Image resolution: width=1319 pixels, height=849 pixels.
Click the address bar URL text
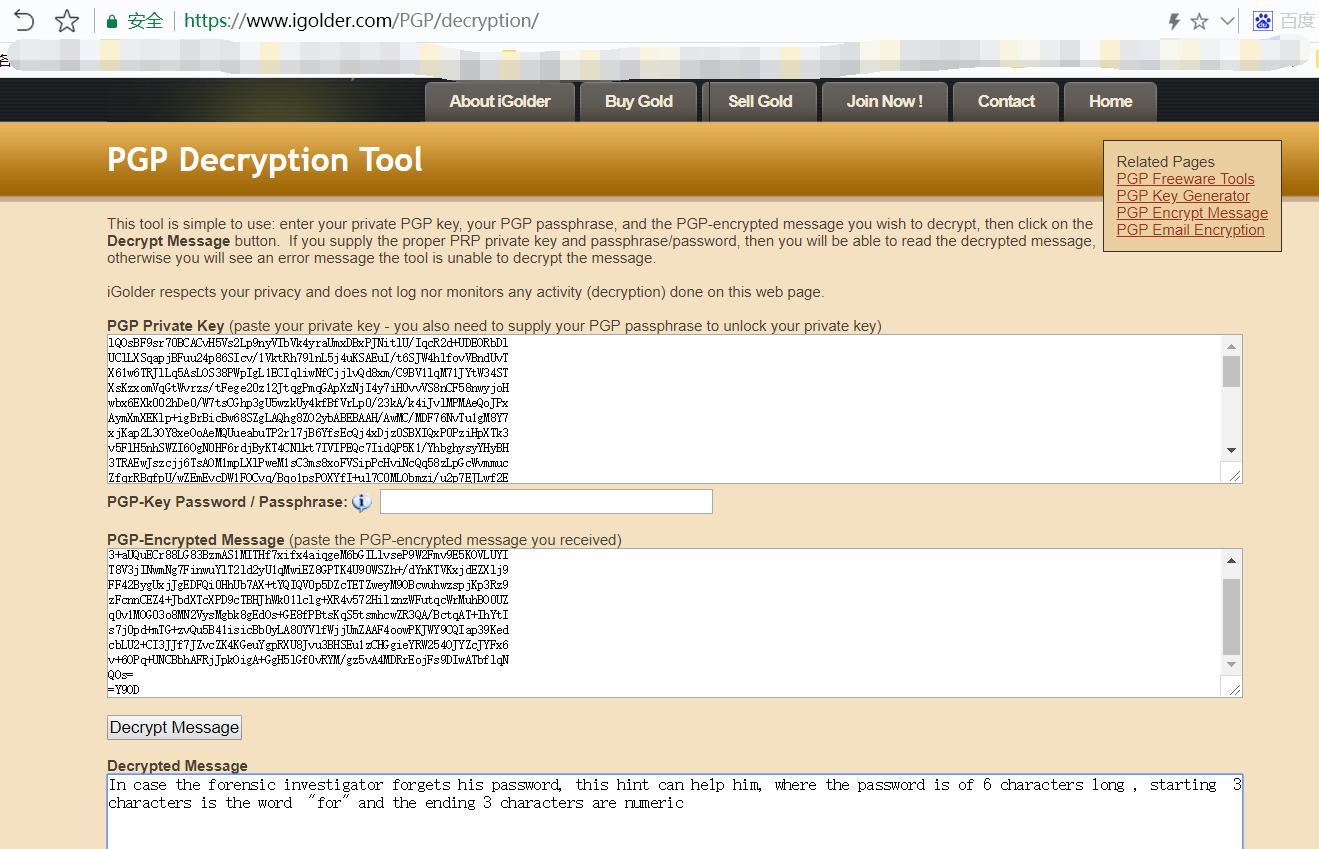pyautogui.click(x=361, y=21)
